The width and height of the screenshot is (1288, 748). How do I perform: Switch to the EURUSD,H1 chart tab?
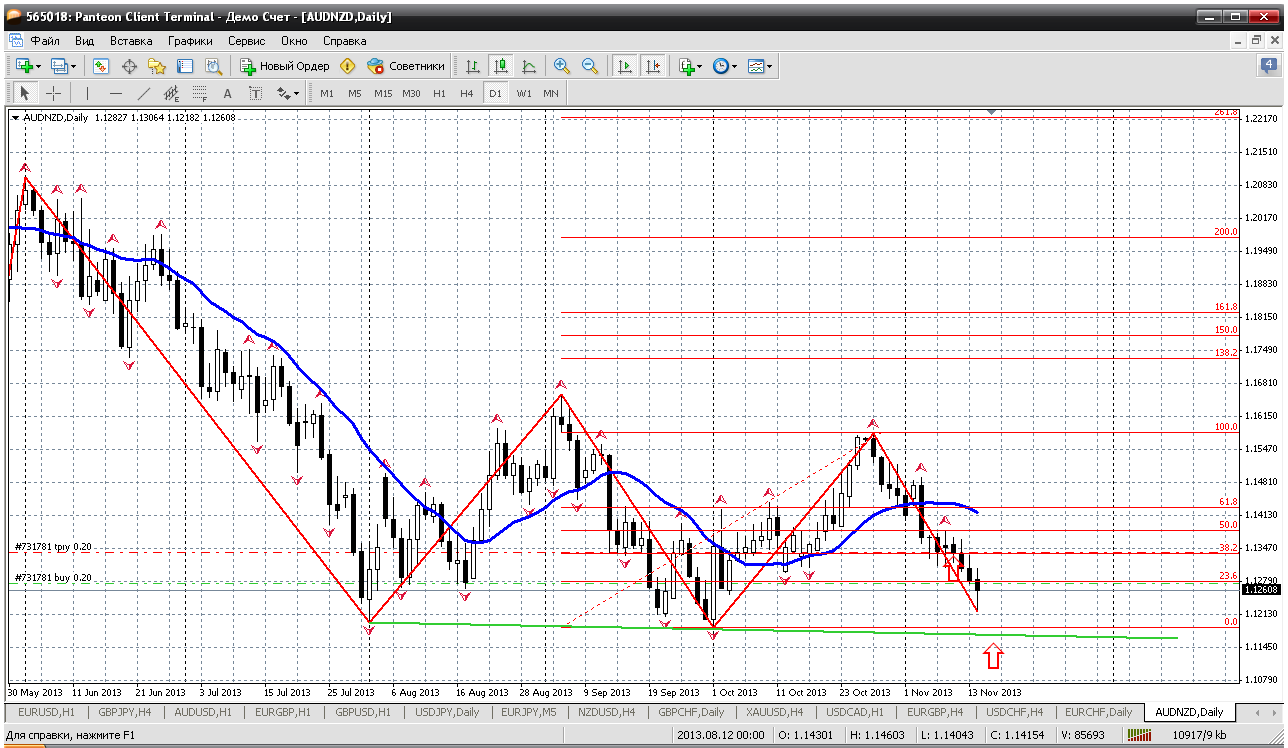click(x=45, y=712)
